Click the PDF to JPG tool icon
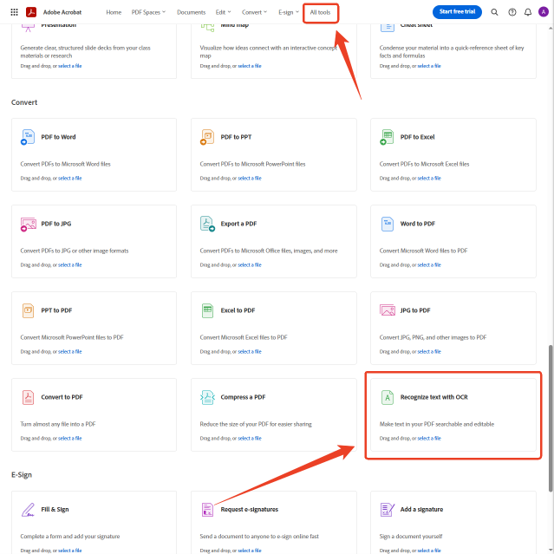Viewport: 554px width, 554px height. tap(28, 224)
